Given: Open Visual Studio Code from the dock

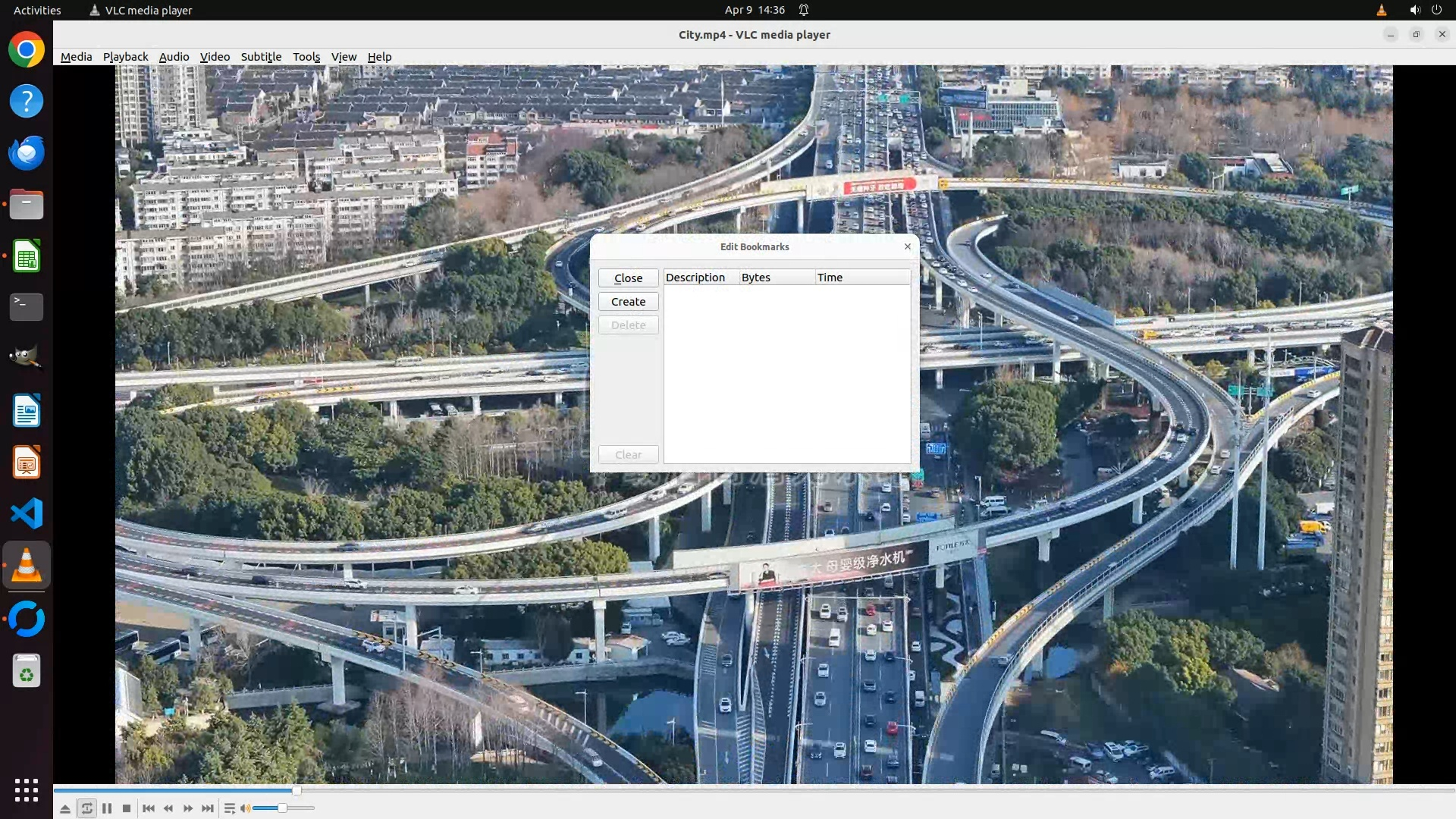Looking at the screenshot, I should pos(27,514).
